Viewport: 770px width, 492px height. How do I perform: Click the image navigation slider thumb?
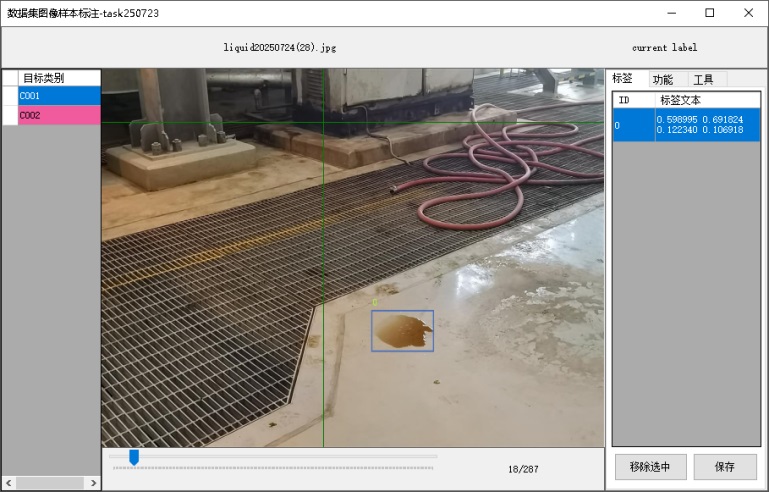pos(134,457)
